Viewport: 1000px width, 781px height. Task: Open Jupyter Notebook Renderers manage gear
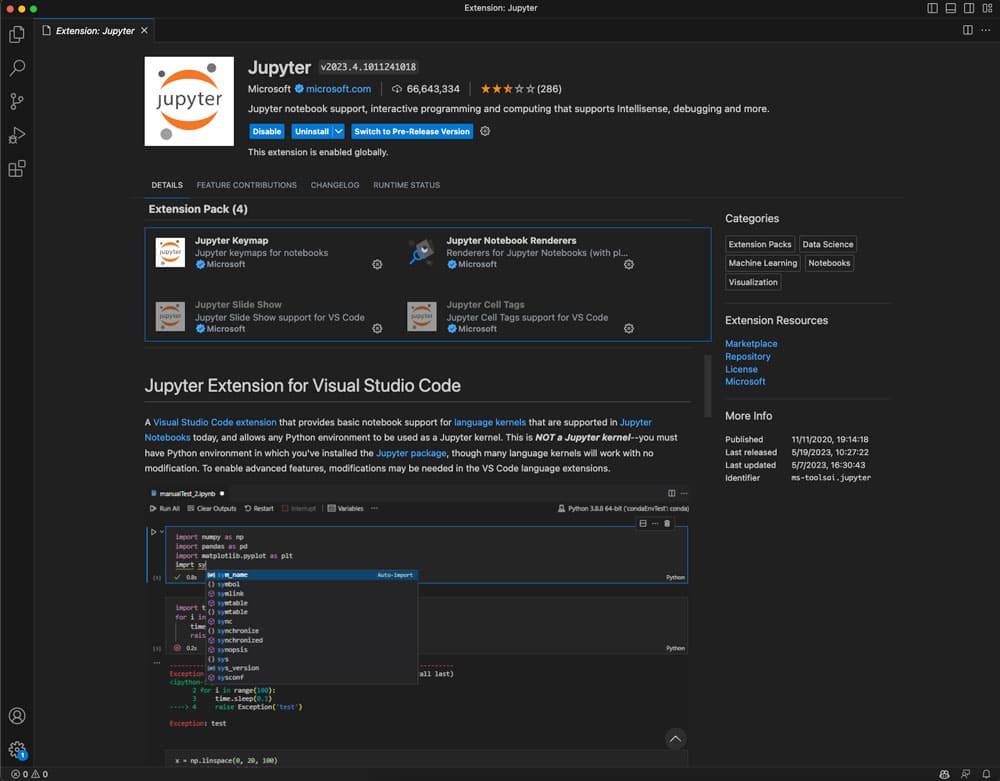click(628, 264)
